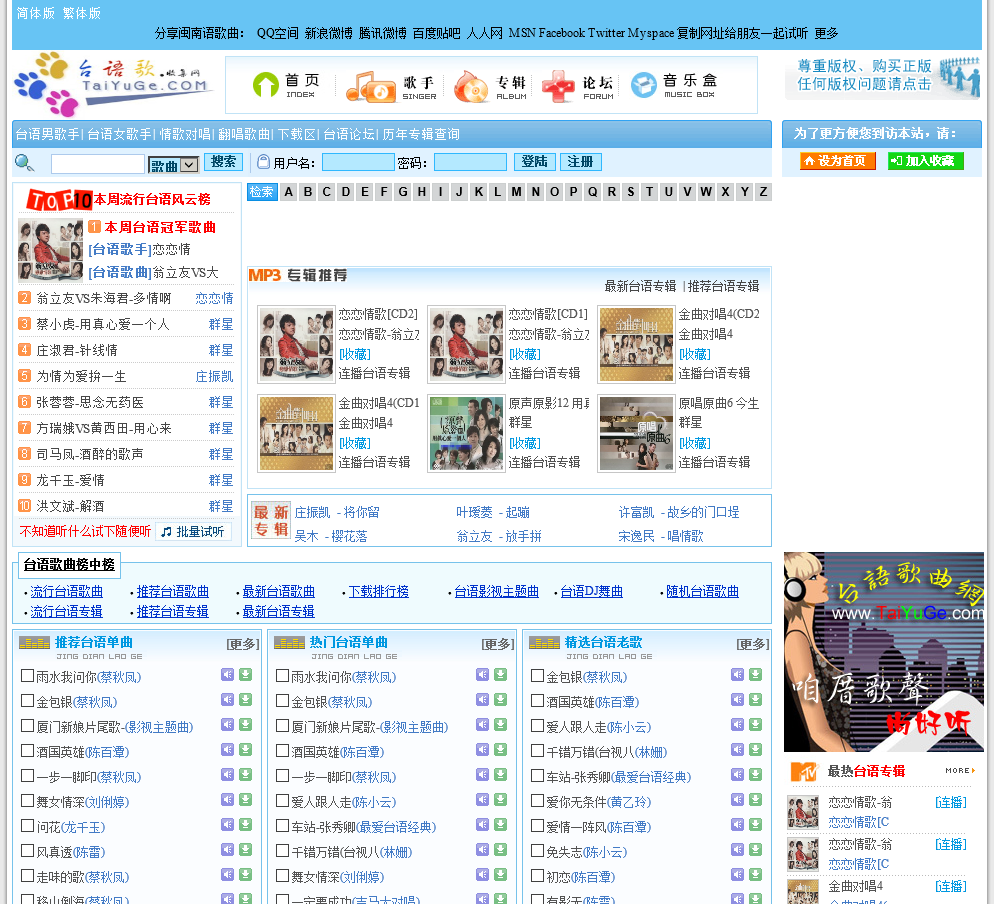
Task: Open 恋恋情歌[CD2] album thumbnail
Action: (295, 345)
